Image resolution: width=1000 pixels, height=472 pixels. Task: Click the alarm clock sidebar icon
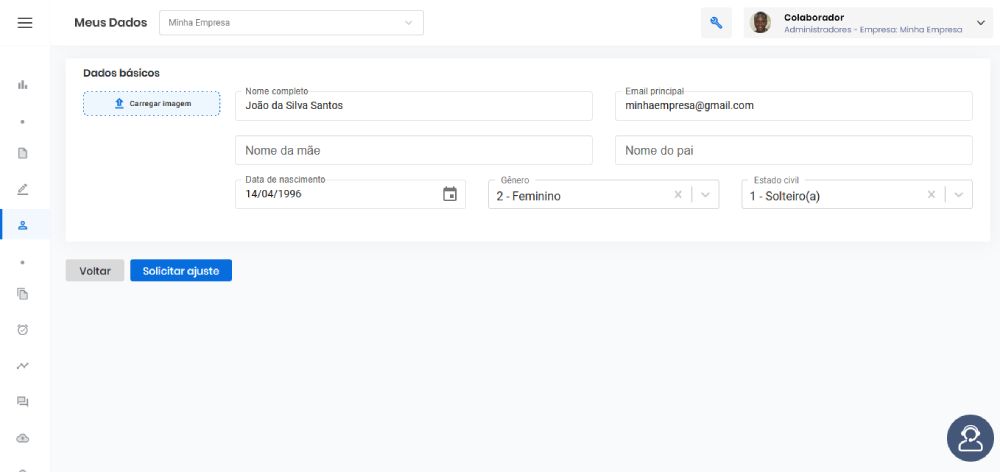(23, 330)
